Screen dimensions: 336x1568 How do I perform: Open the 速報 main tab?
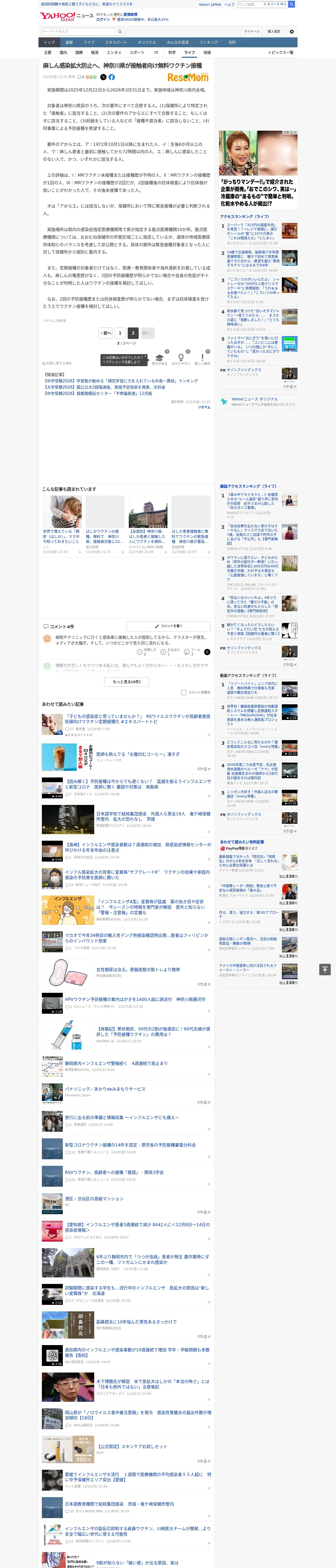(69, 43)
